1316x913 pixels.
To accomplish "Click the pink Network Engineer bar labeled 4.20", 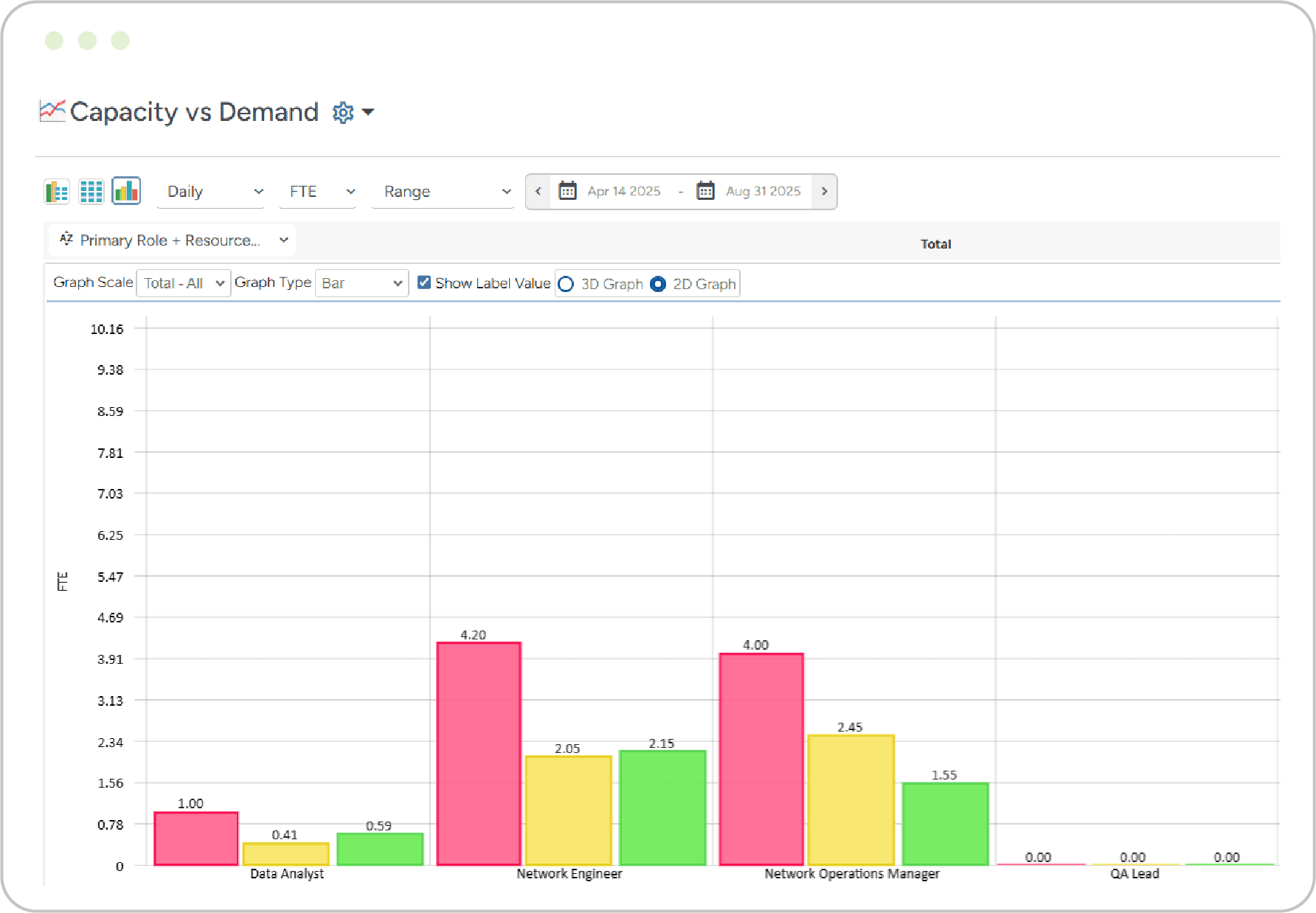I will [479, 754].
